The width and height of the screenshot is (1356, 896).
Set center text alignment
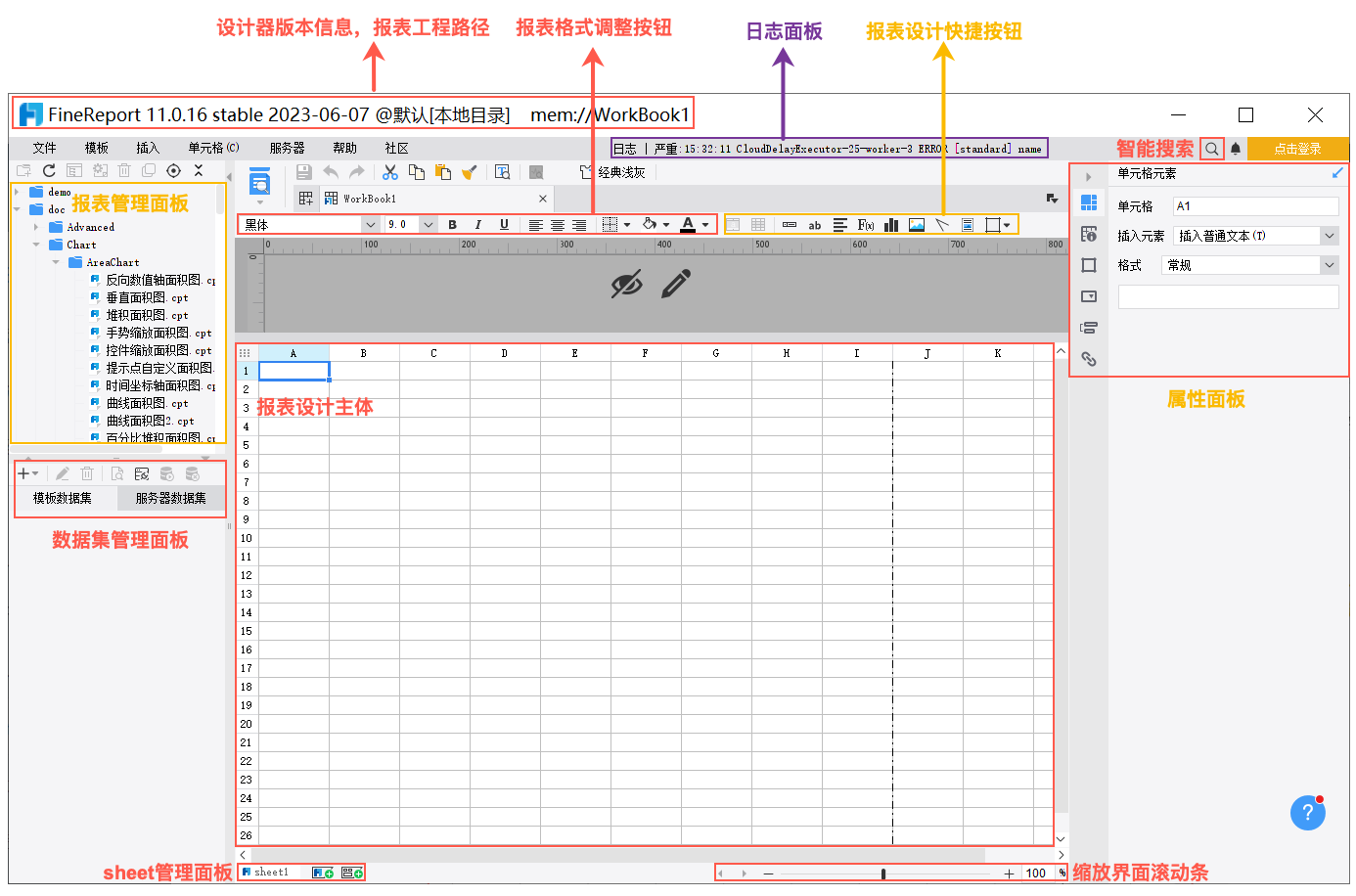tap(558, 225)
